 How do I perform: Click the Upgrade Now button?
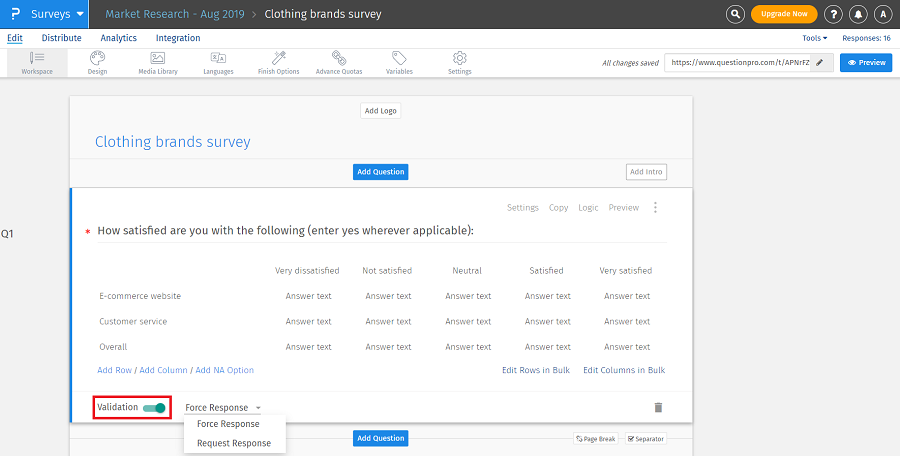coord(784,14)
